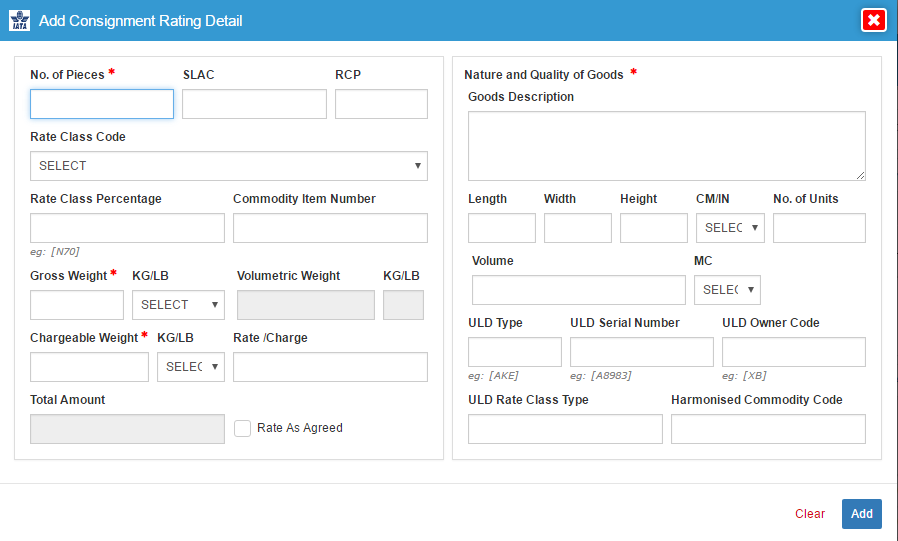Click the Height input field
898x541 pixels.
click(653, 228)
